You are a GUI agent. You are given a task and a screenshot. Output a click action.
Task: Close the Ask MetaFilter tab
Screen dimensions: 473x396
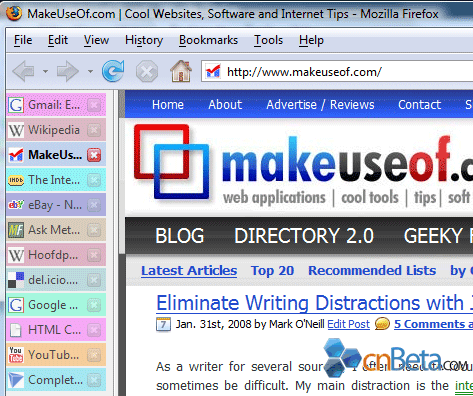[94, 230]
